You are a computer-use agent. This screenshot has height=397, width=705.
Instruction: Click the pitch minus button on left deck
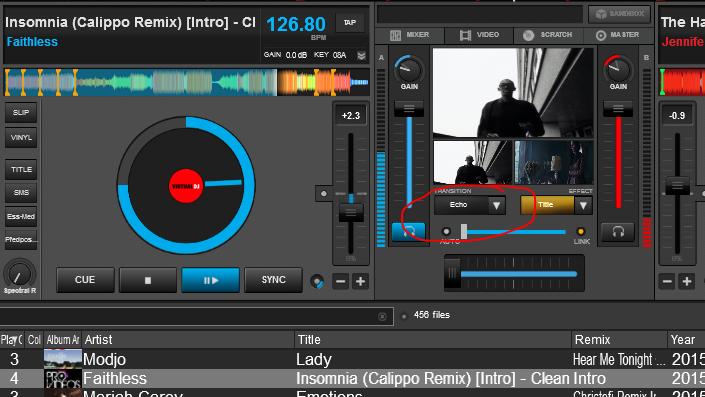coord(340,281)
